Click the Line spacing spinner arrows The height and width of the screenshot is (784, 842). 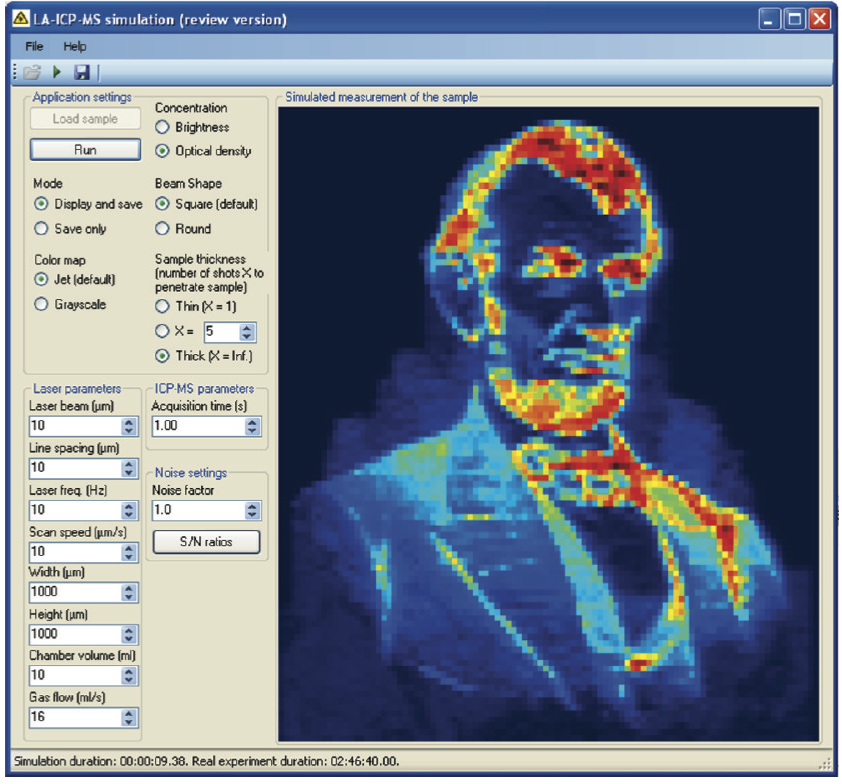[128, 468]
